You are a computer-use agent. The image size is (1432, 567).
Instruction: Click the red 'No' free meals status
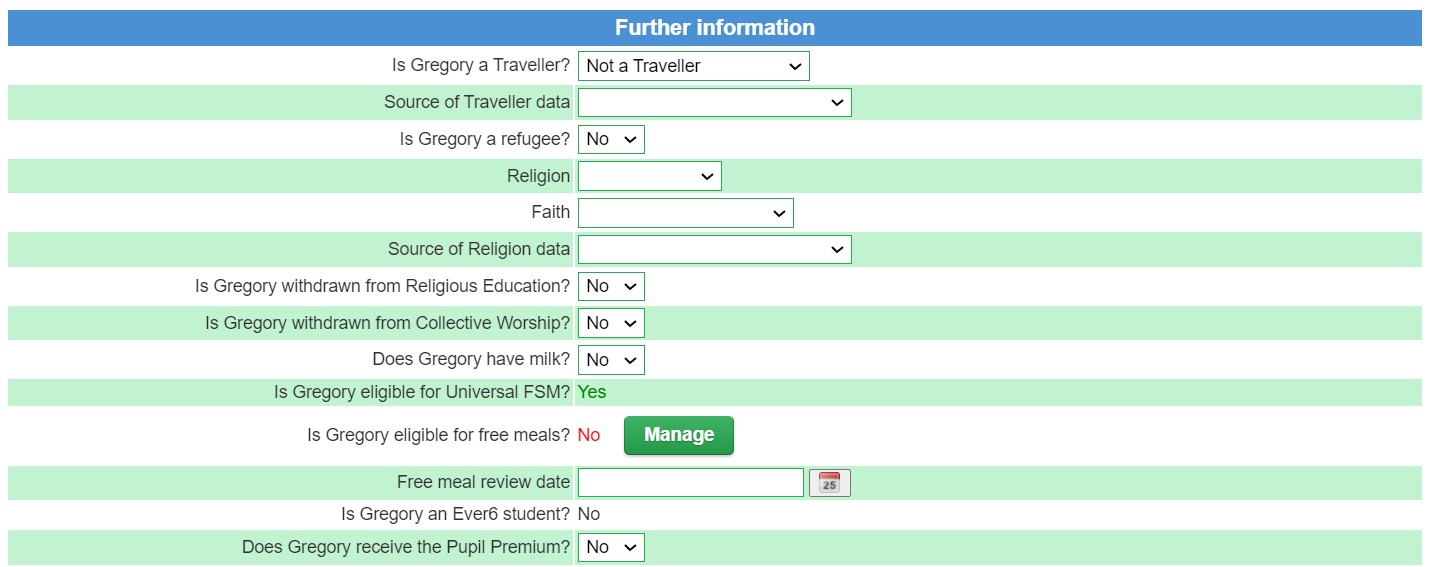[x=589, y=435]
